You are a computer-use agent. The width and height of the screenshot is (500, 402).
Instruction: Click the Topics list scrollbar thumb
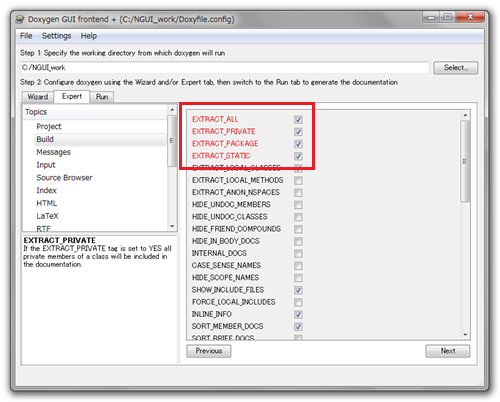click(x=172, y=141)
